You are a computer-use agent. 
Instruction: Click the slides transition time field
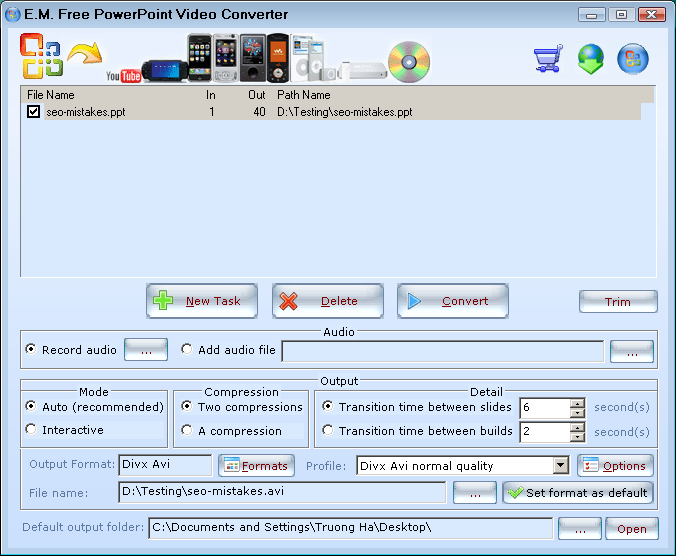545,408
